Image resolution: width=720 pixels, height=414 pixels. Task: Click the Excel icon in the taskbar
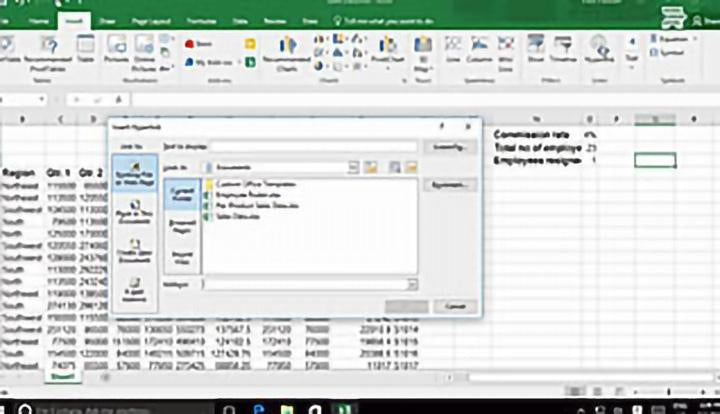pyautogui.click(x=344, y=408)
